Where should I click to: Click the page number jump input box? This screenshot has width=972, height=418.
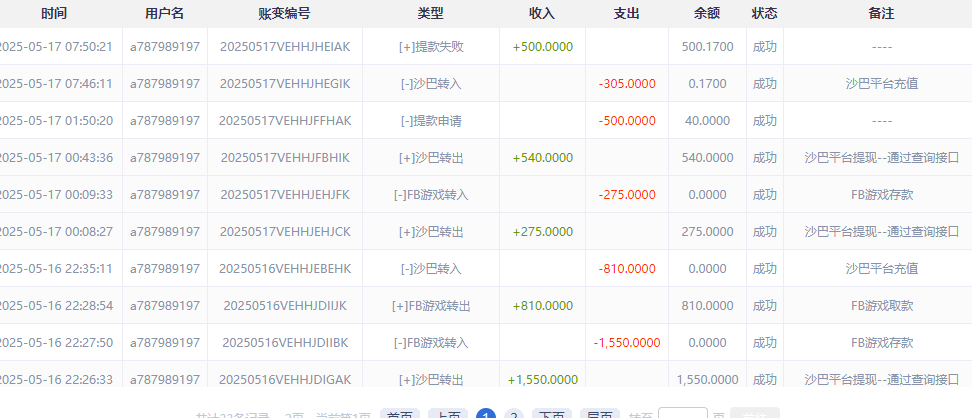point(684,414)
